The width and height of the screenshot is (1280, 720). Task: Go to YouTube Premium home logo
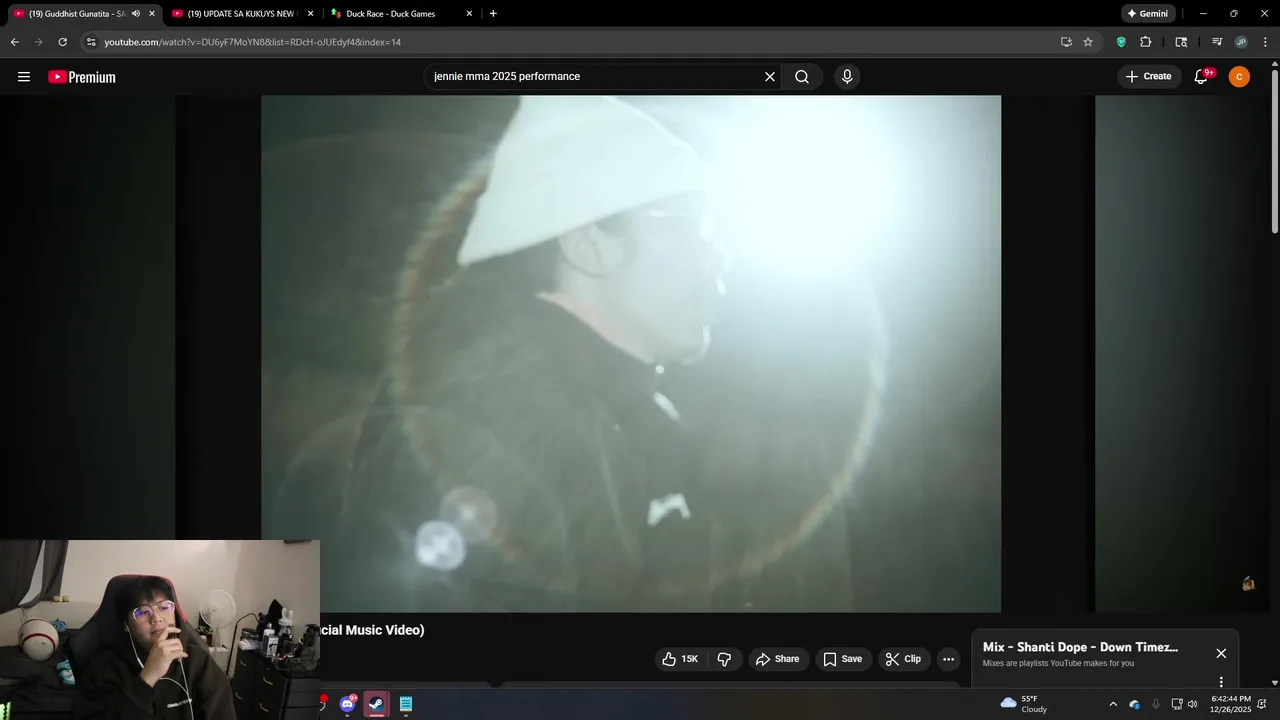click(x=82, y=77)
